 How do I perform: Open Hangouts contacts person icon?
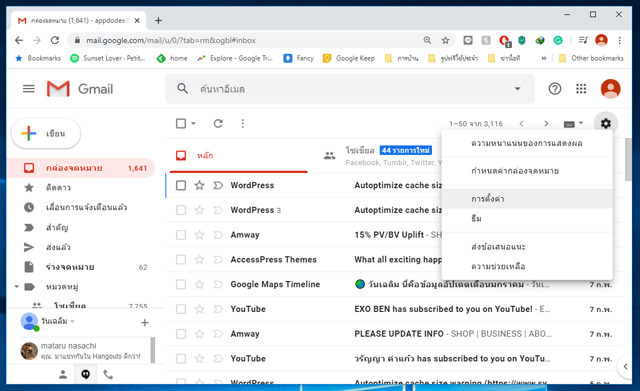pyautogui.click(x=63, y=374)
